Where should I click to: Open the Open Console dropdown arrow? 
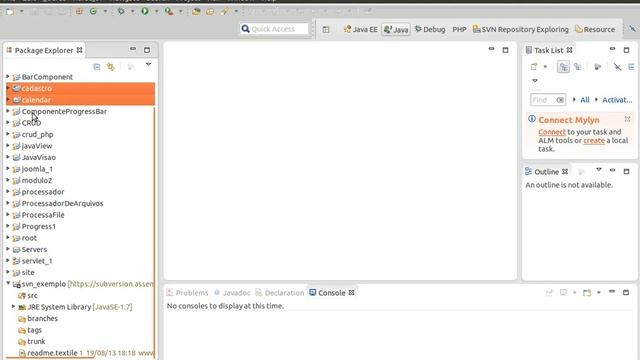[598, 293]
